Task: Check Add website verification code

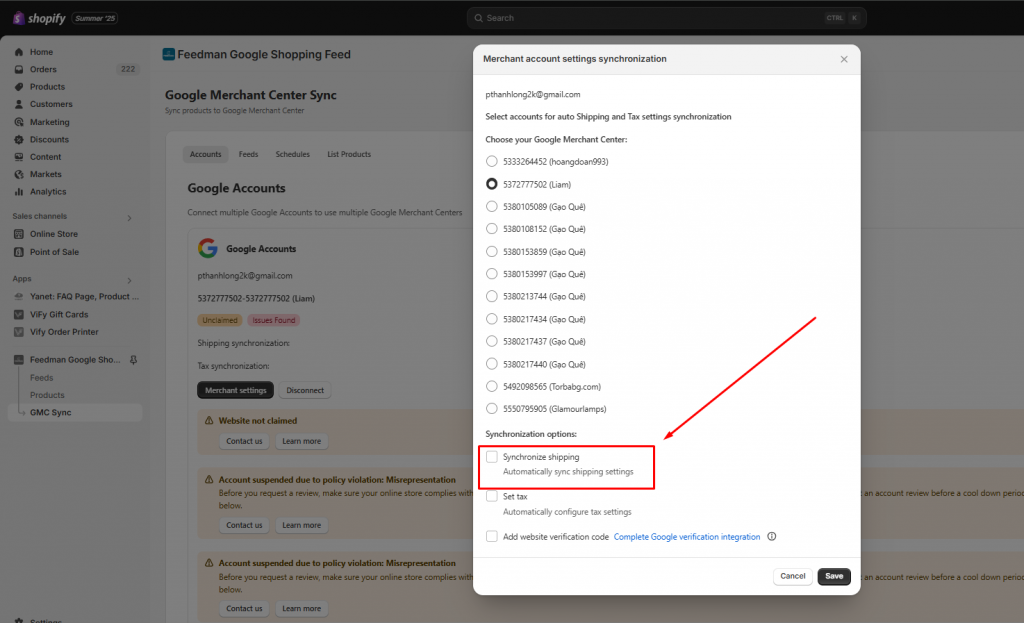Action: click(492, 537)
